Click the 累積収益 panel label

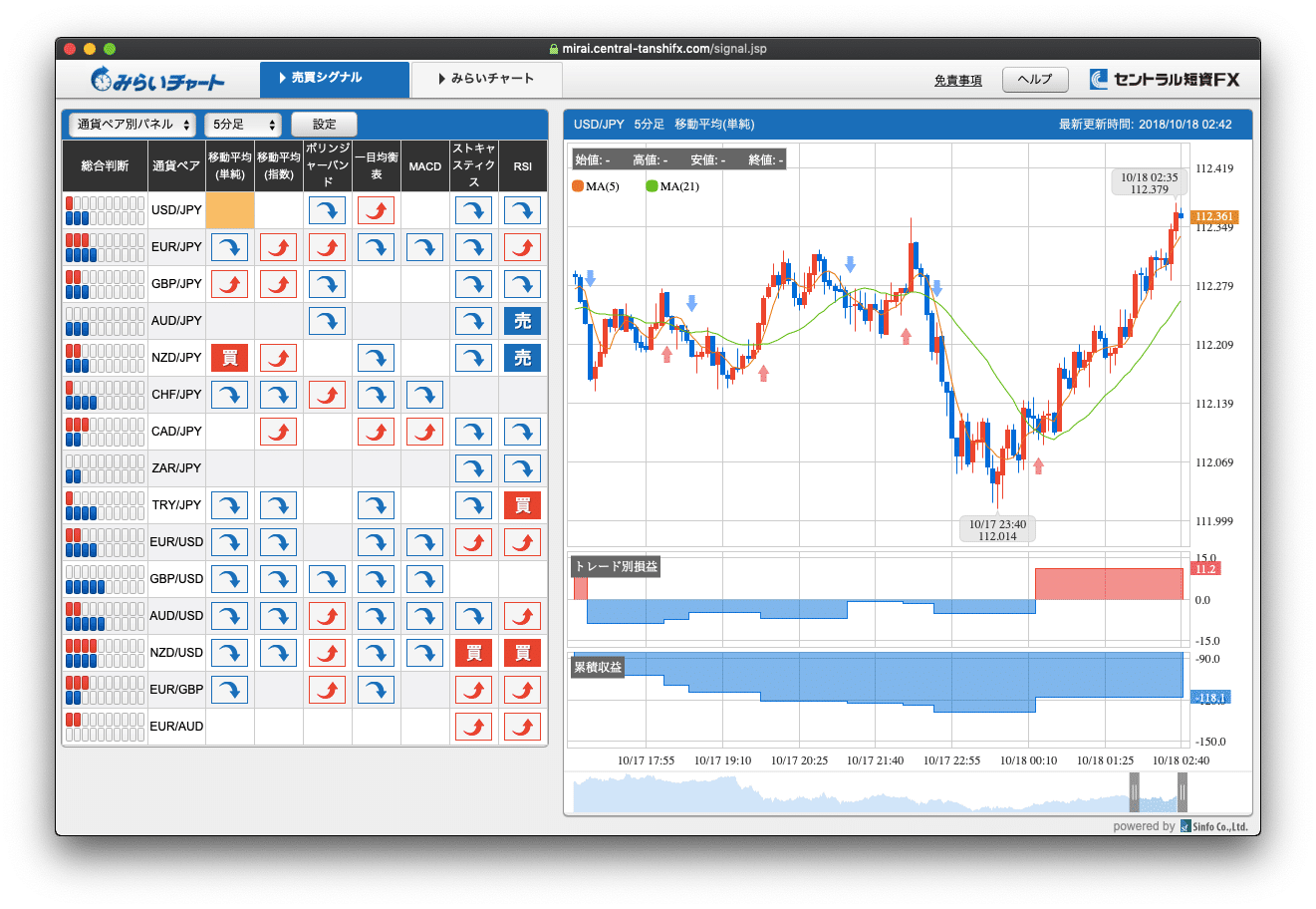coord(598,667)
